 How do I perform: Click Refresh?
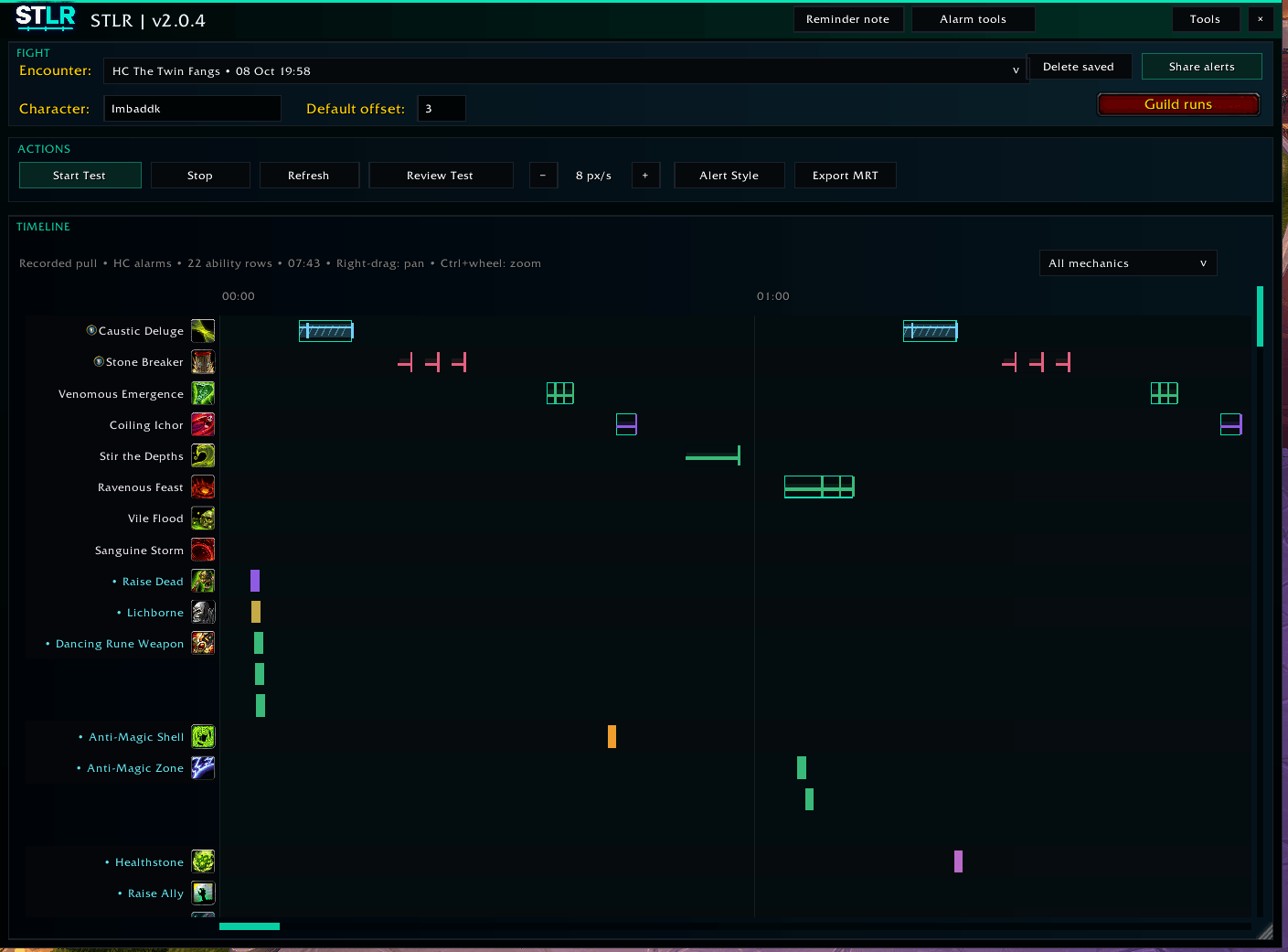click(309, 176)
